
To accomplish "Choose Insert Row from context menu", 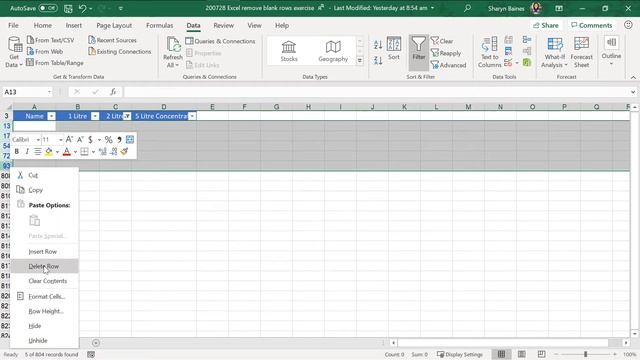I will pos(44,251).
